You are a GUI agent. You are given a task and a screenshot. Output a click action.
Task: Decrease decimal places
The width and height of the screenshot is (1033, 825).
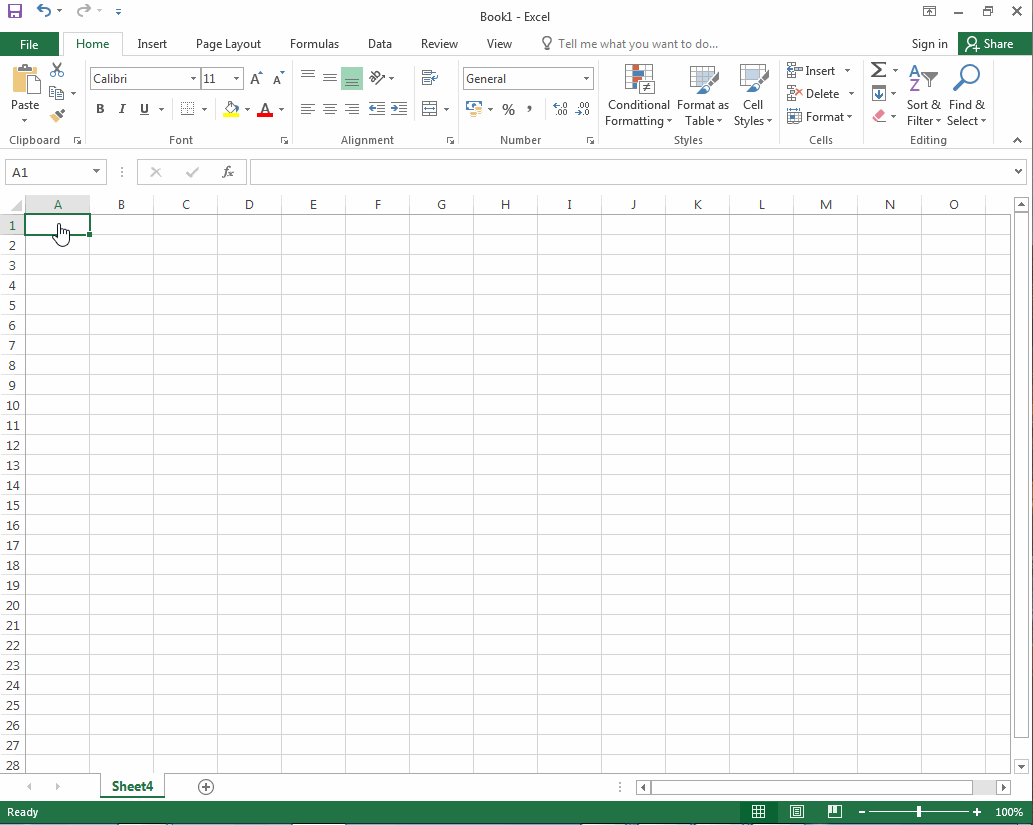coord(582,109)
